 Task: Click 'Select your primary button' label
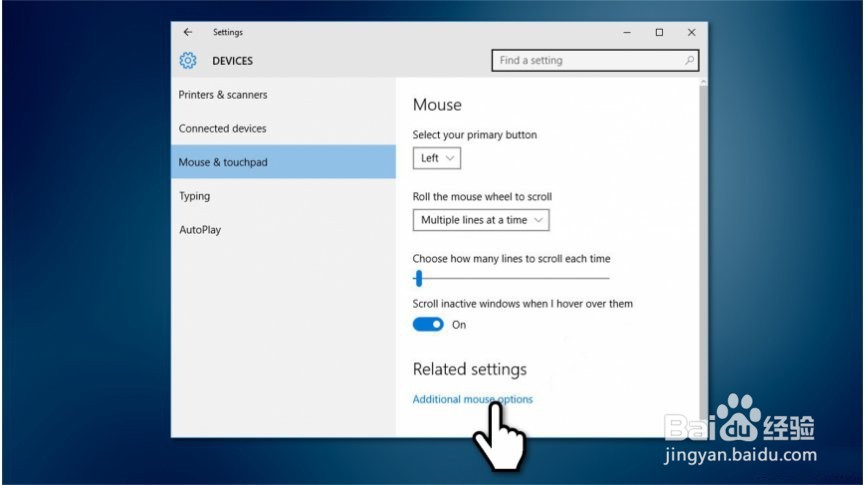[x=474, y=135]
